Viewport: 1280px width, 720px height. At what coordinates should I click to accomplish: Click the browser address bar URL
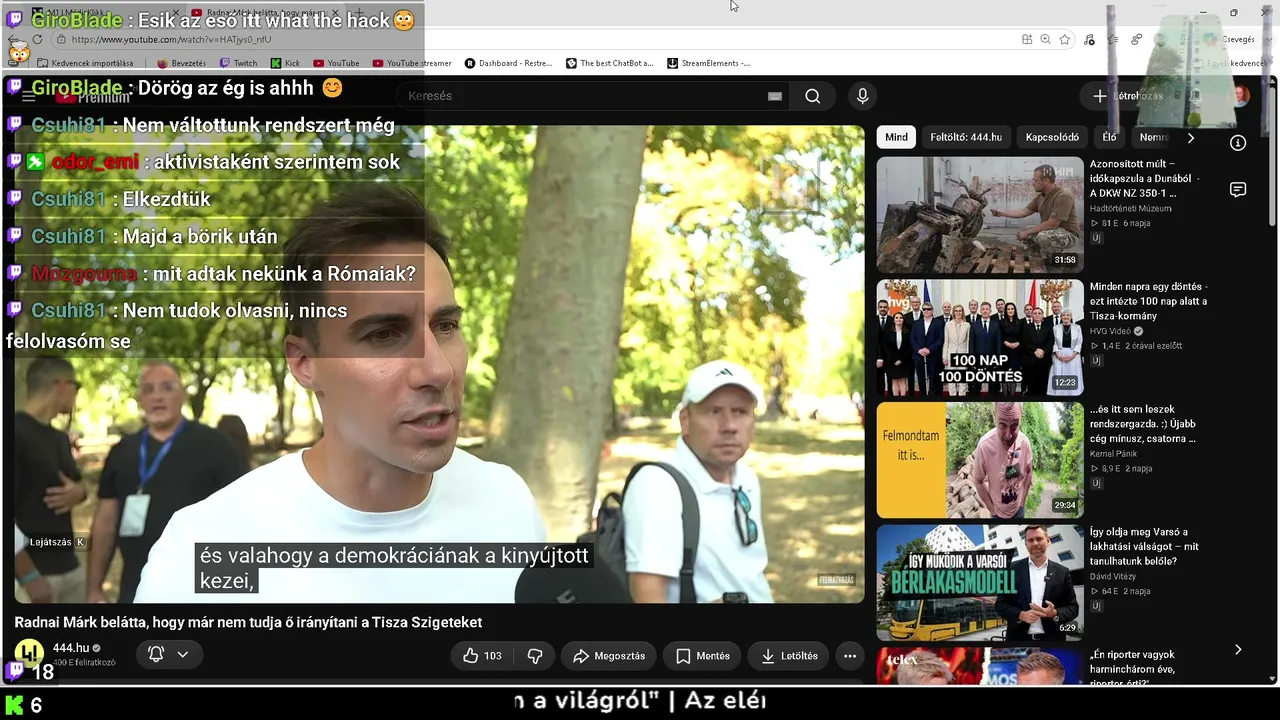tap(171, 39)
